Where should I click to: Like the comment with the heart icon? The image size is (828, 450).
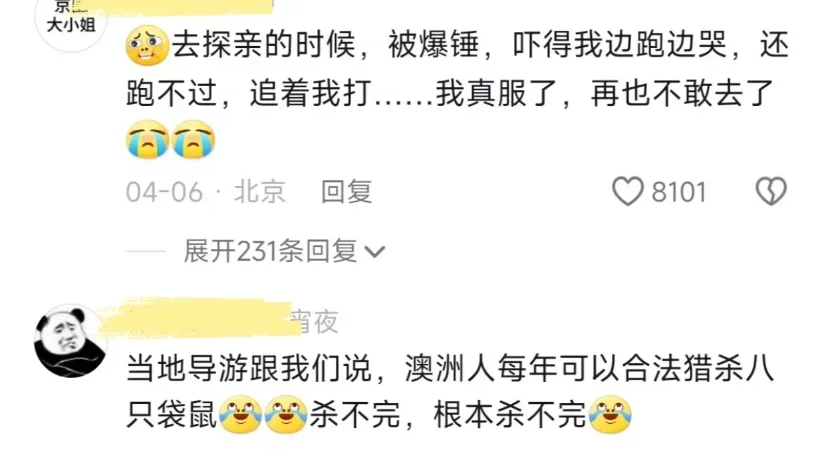pos(628,191)
